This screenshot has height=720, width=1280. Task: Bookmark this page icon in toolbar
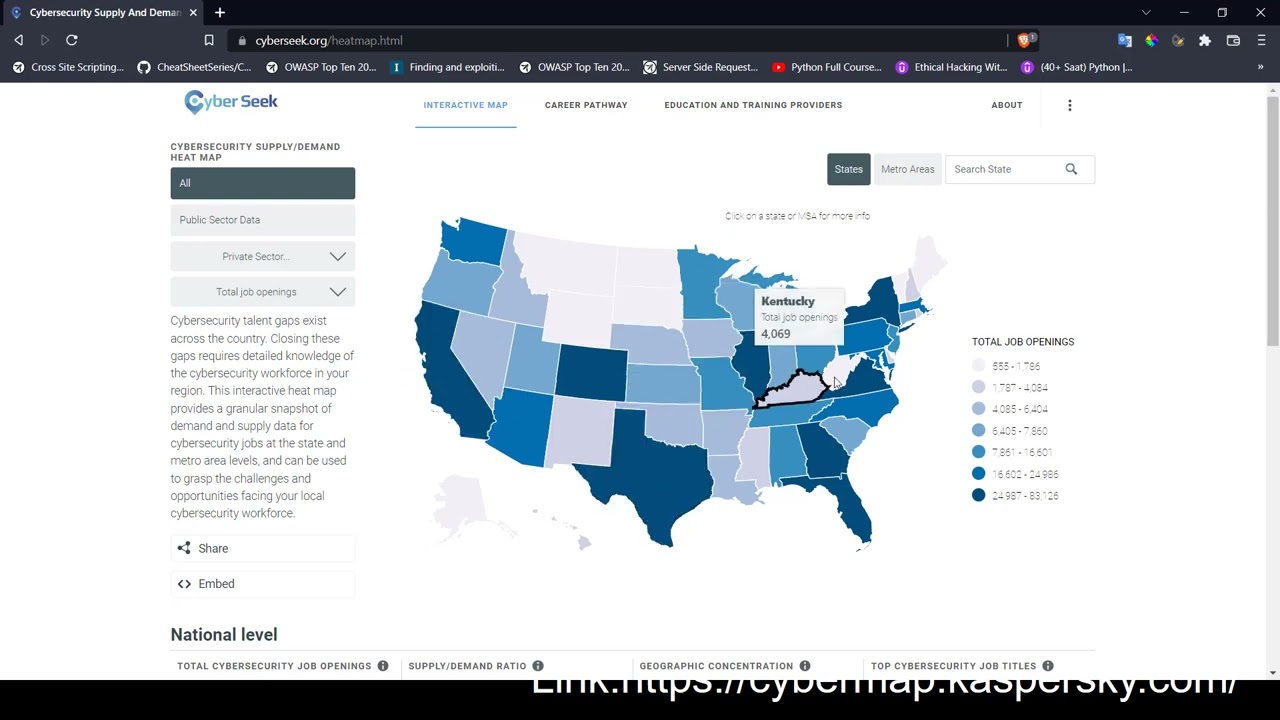coord(209,40)
